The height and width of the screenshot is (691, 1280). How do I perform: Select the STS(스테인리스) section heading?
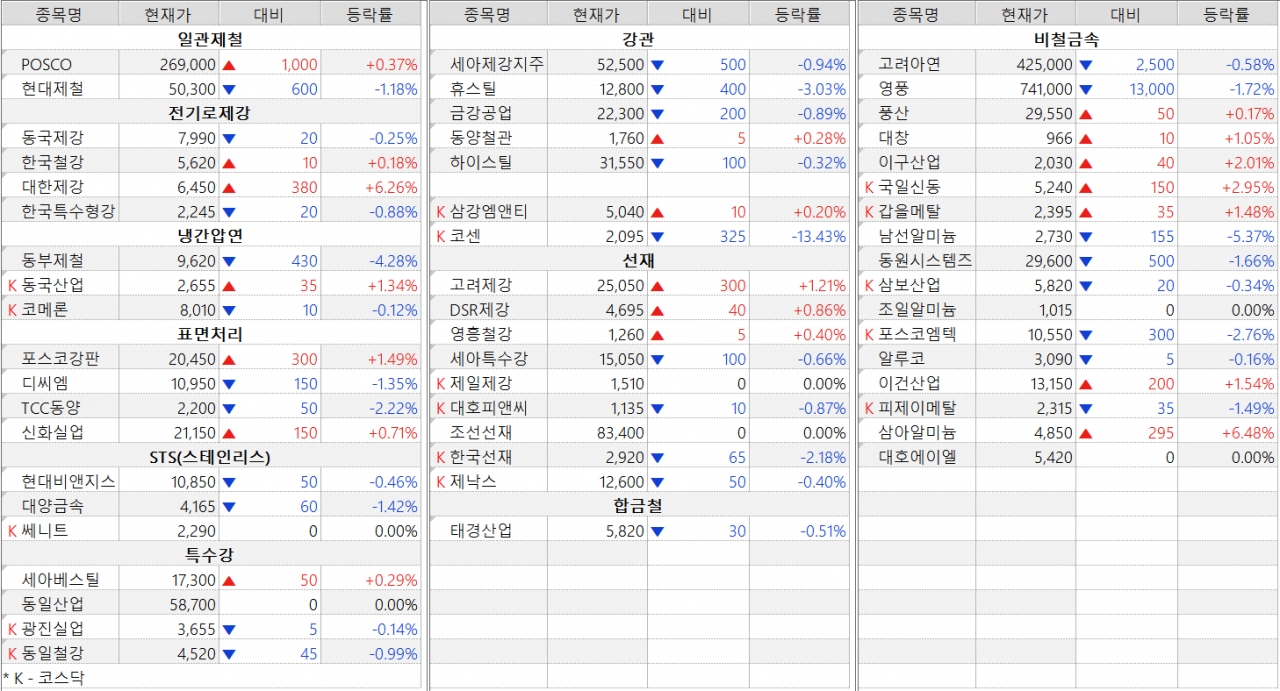coord(210,457)
